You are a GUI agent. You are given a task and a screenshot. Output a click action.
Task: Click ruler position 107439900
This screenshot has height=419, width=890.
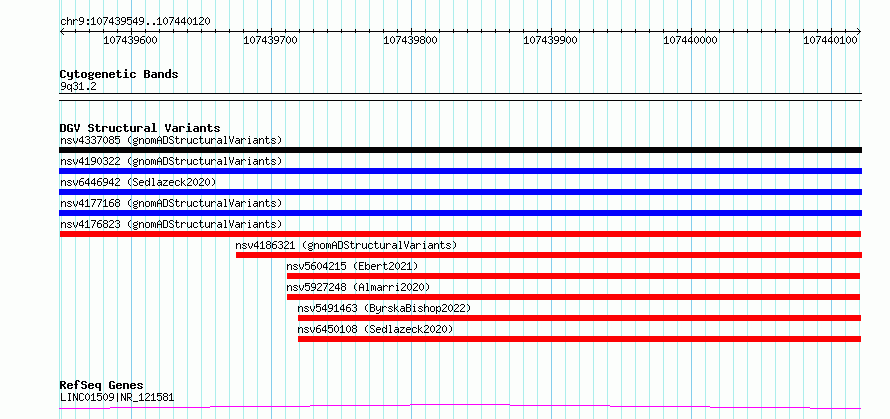pos(551,40)
